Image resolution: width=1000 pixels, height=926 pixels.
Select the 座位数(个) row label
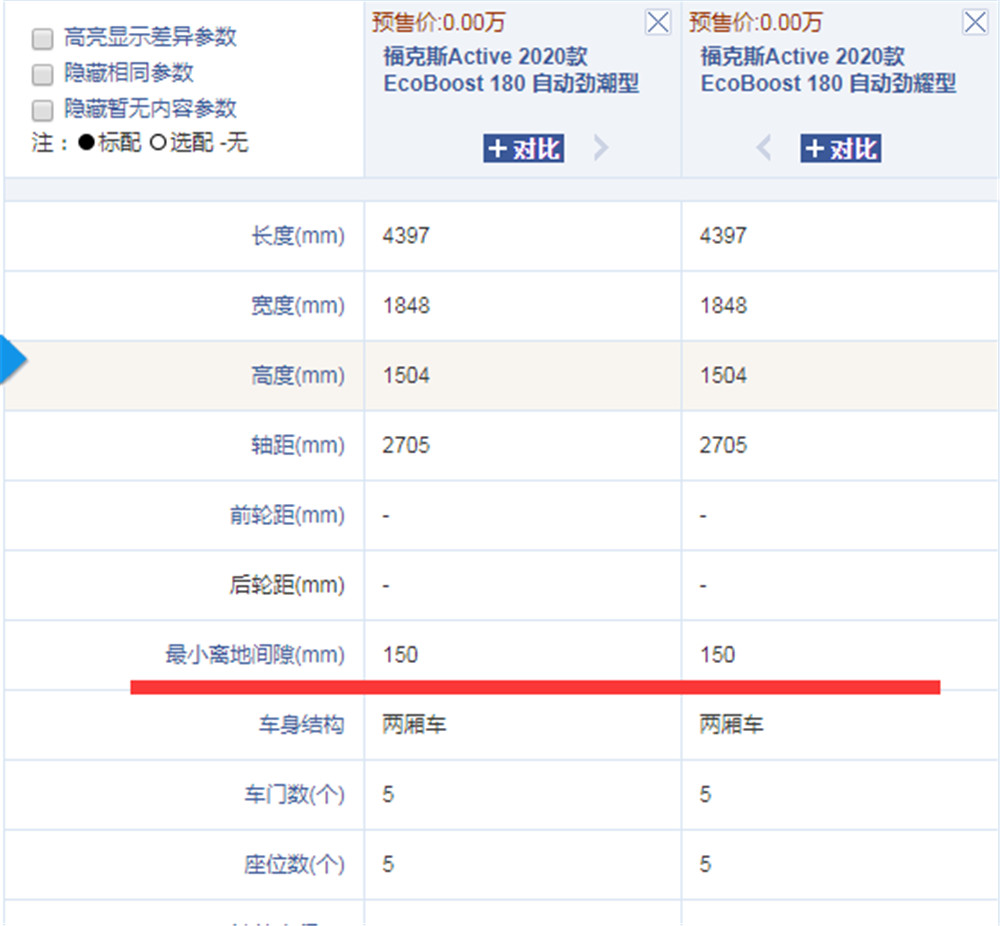point(294,864)
